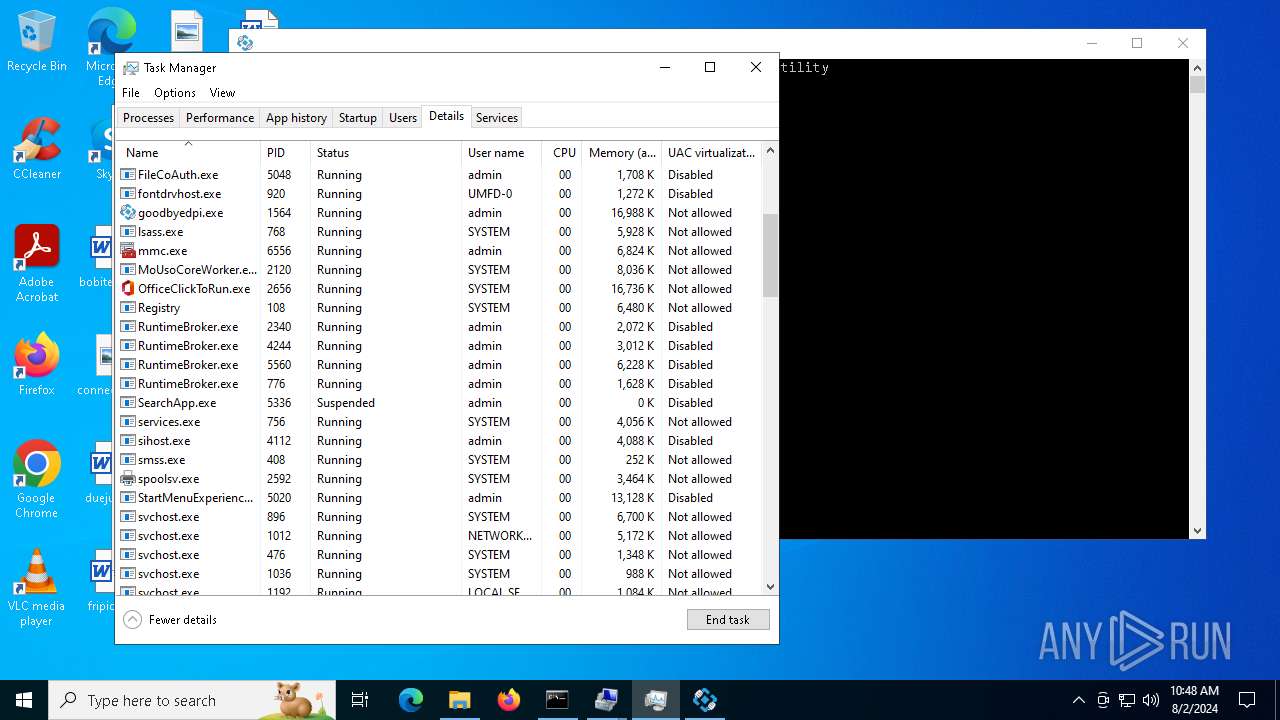Open CCleaner desktop shortcut

(37, 148)
